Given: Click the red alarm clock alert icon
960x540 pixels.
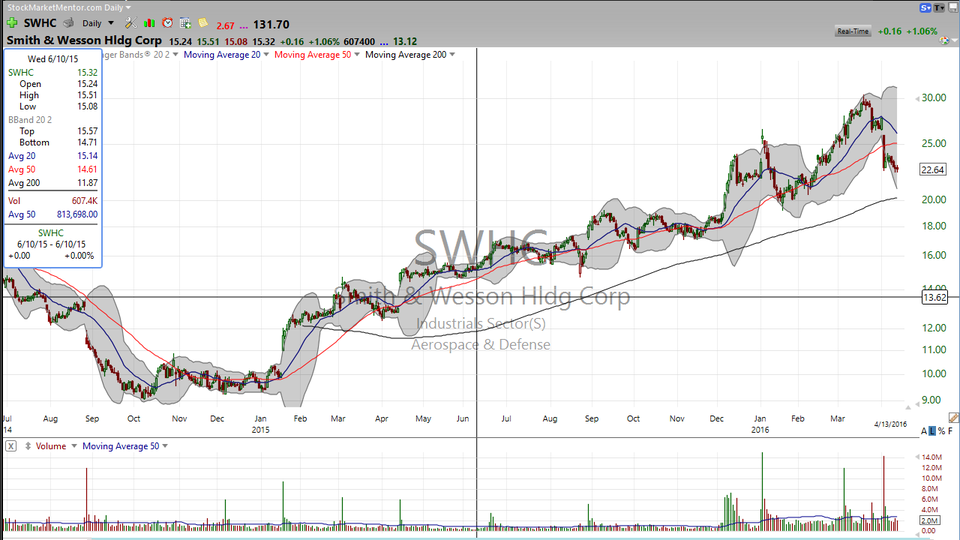Looking at the screenshot, I should coord(167,23).
